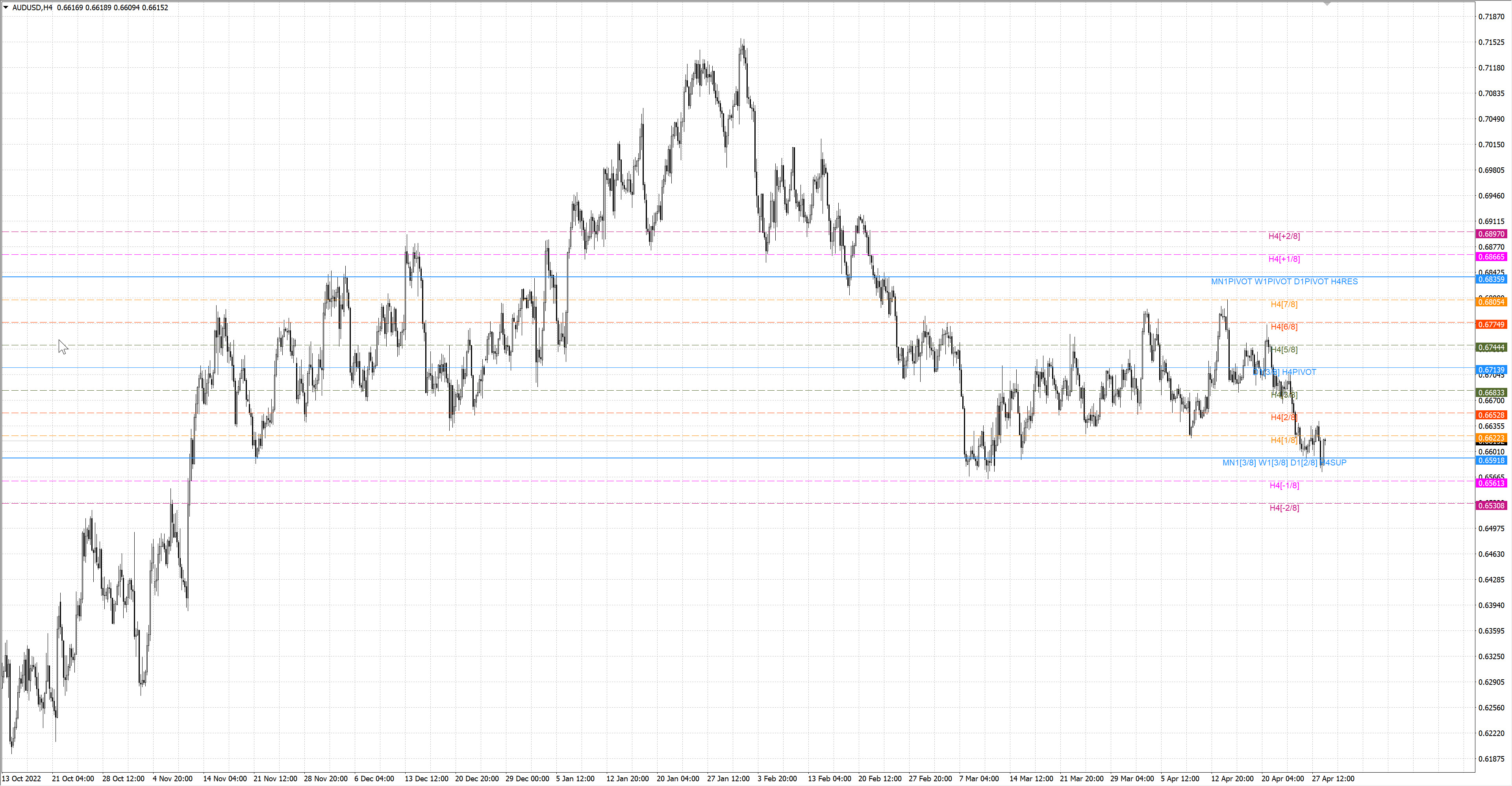
Task: Click the H4PIVOT blue label
Action: pyautogui.click(x=1299, y=372)
